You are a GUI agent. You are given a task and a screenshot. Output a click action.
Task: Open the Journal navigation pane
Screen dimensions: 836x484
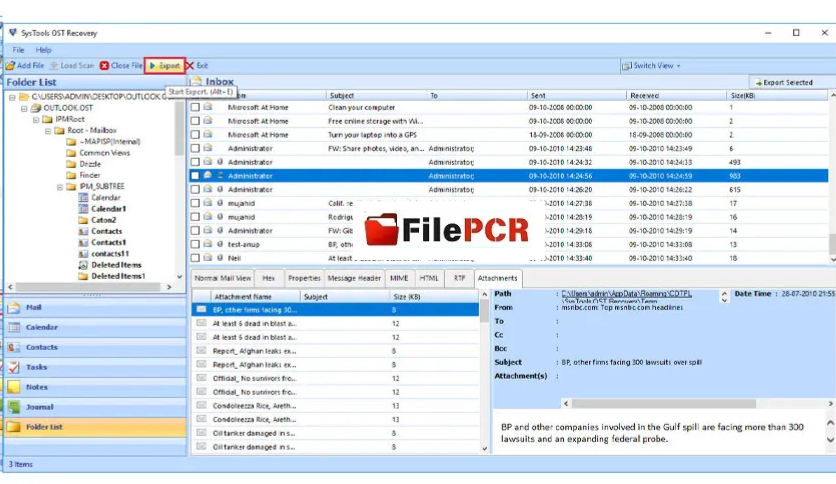pos(95,407)
